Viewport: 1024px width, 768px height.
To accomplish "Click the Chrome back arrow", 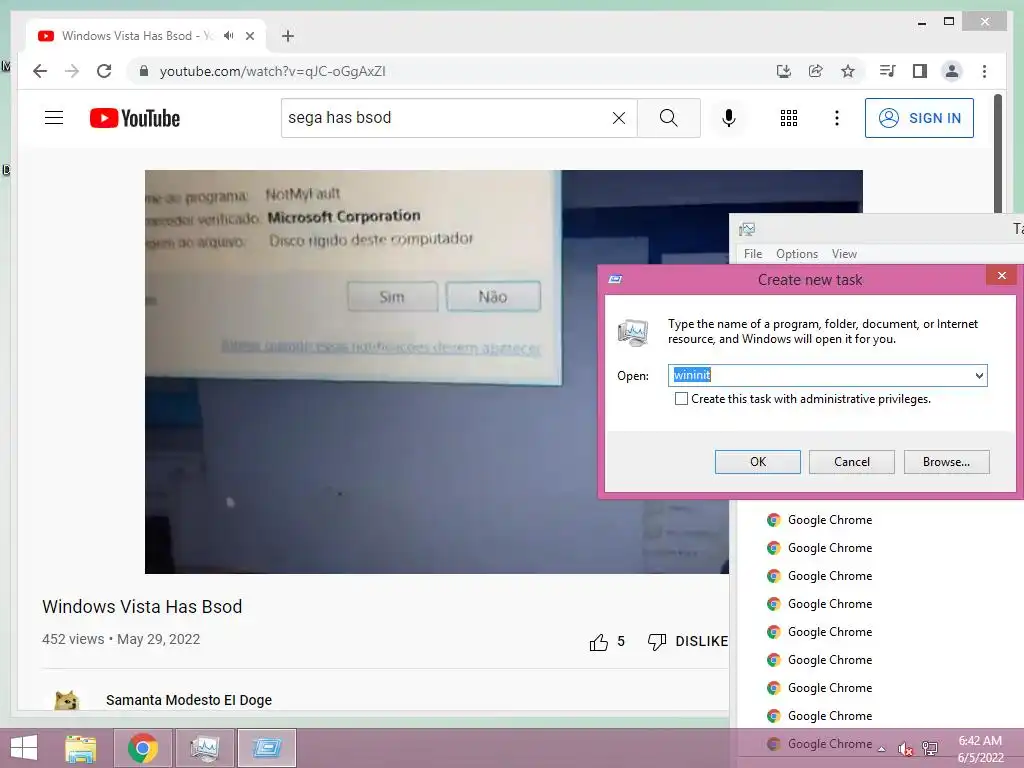I will 40,71.
